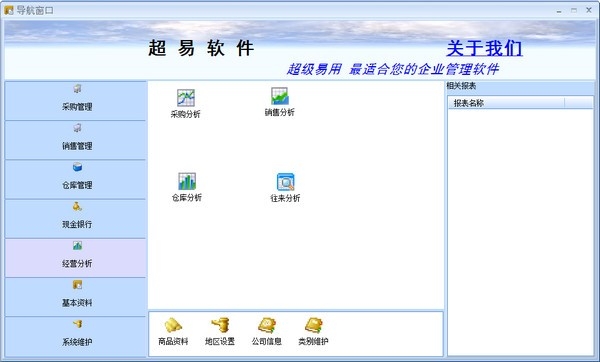The width and height of the screenshot is (600, 362).
Task: Click the 报表名称 column header
Action: pyautogui.click(x=506, y=103)
